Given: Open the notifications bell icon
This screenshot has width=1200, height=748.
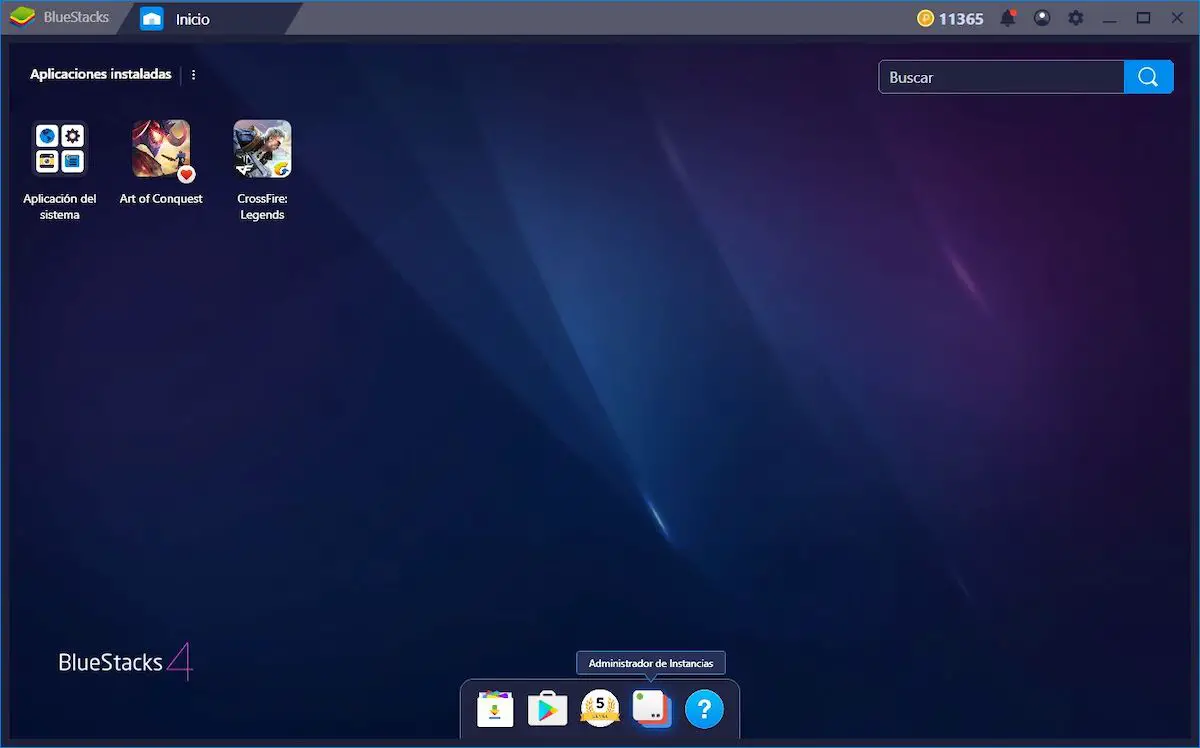Looking at the screenshot, I should [1008, 18].
